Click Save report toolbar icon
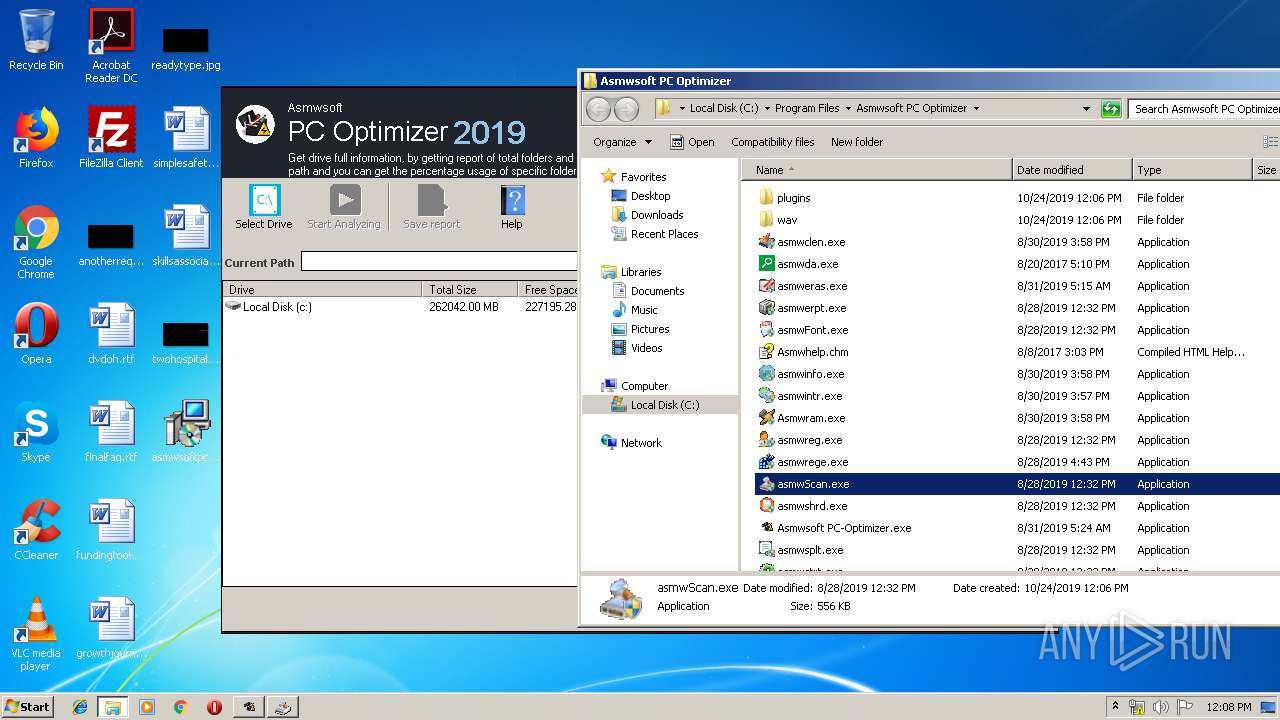Image resolution: width=1280 pixels, height=720 pixels. (x=431, y=208)
